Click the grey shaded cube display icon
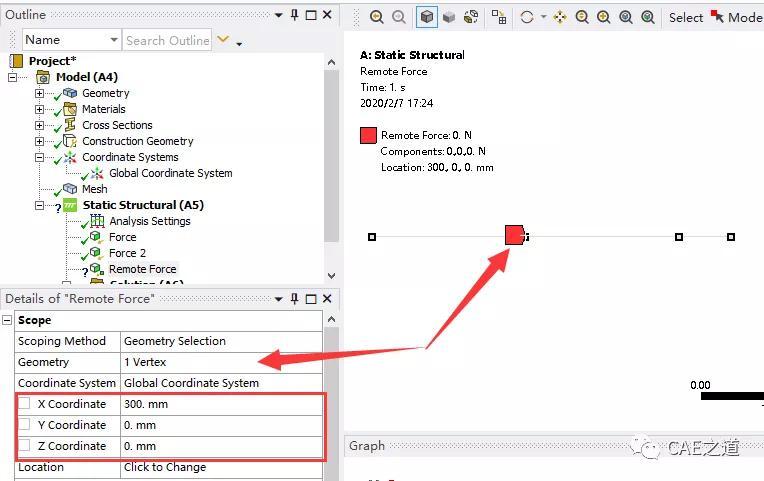764x481 pixels. (x=449, y=18)
